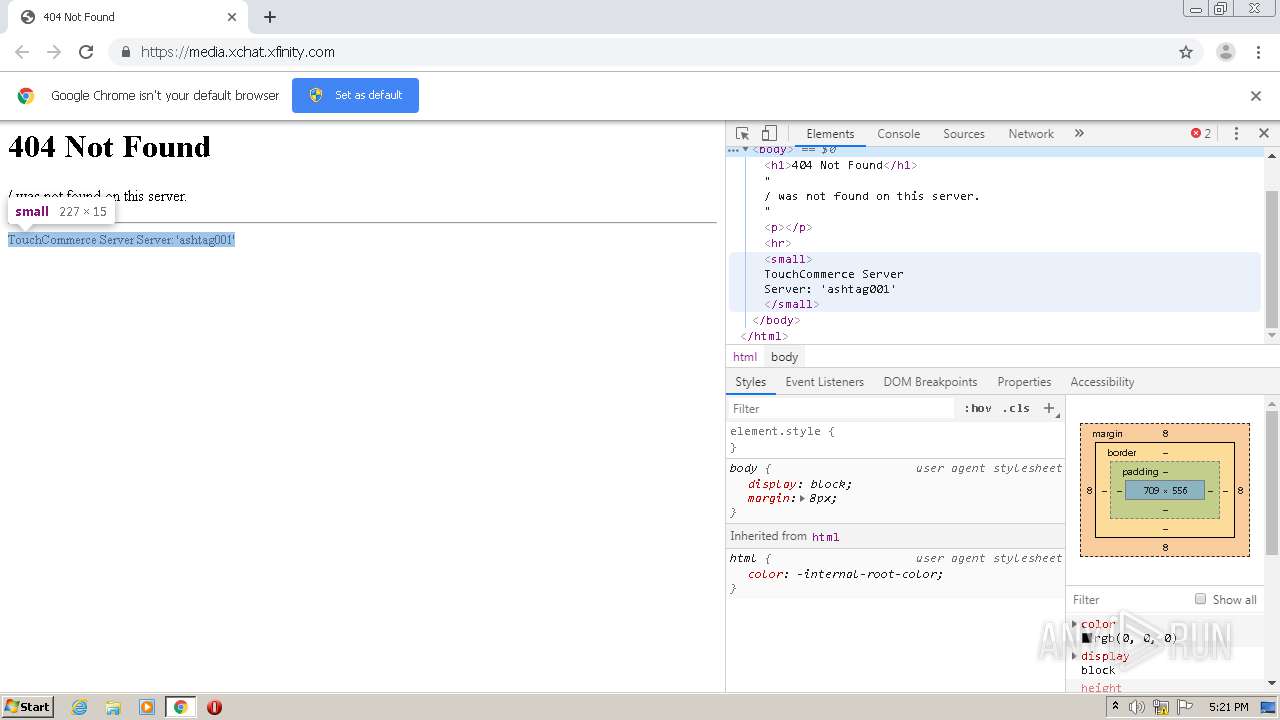
Task: Activate the inspect element picker tool
Action: pyautogui.click(x=742, y=134)
